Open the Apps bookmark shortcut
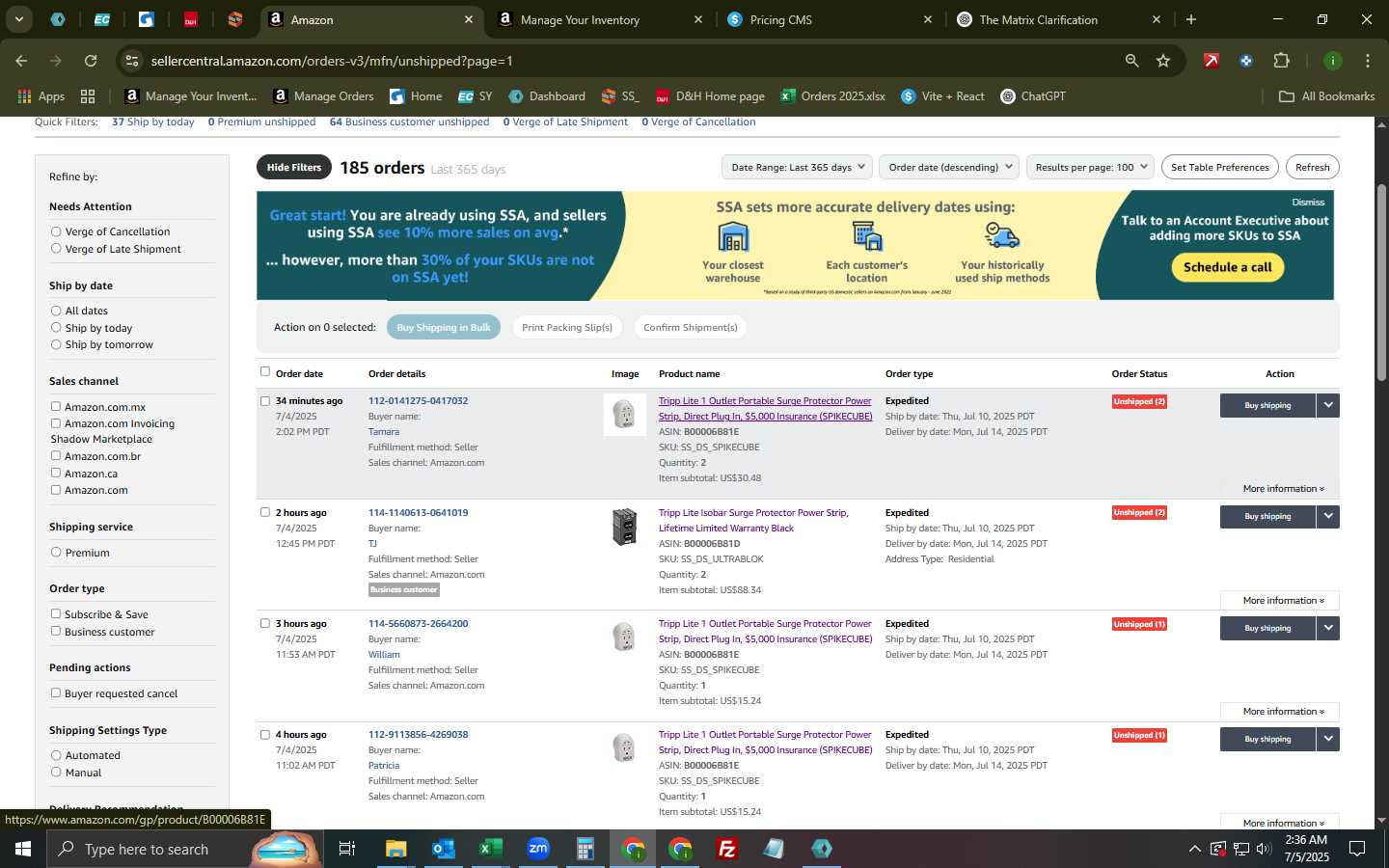Image resolution: width=1389 pixels, height=868 pixels. (41, 96)
